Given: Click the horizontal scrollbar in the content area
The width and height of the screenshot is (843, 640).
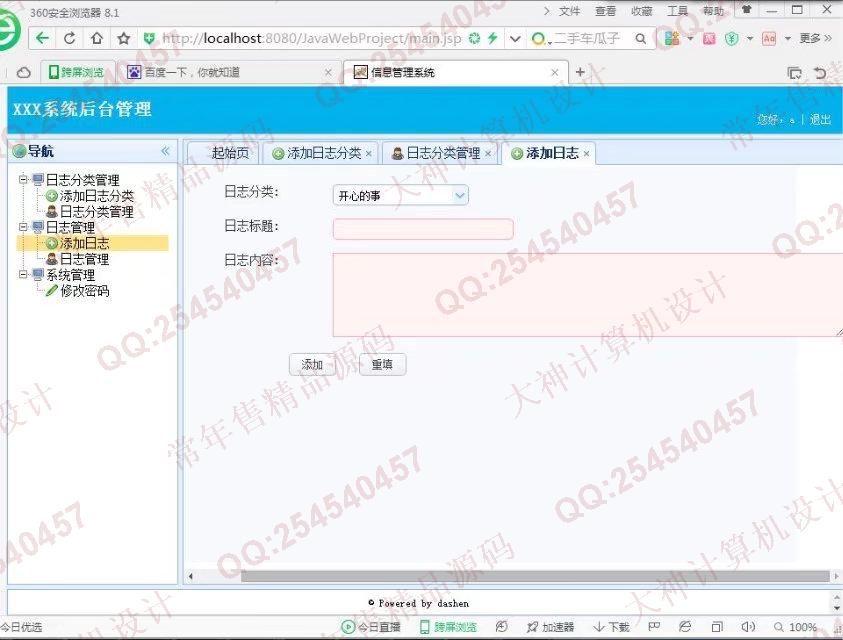Looking at the screenshot, I should click(x=535, y=577).
